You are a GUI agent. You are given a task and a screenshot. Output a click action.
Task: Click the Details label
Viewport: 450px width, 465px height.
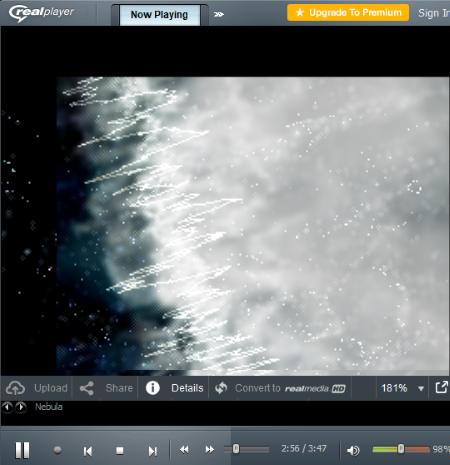(187, 388)
